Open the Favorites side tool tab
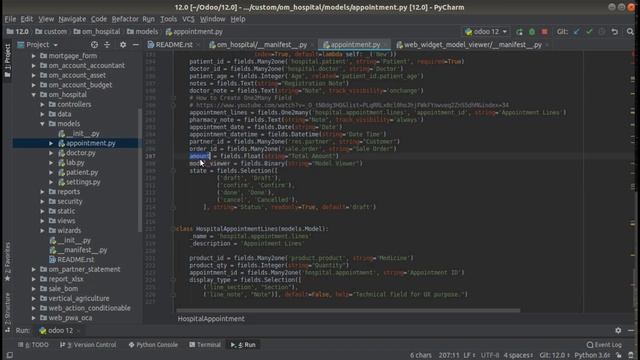 coord(7,261)
